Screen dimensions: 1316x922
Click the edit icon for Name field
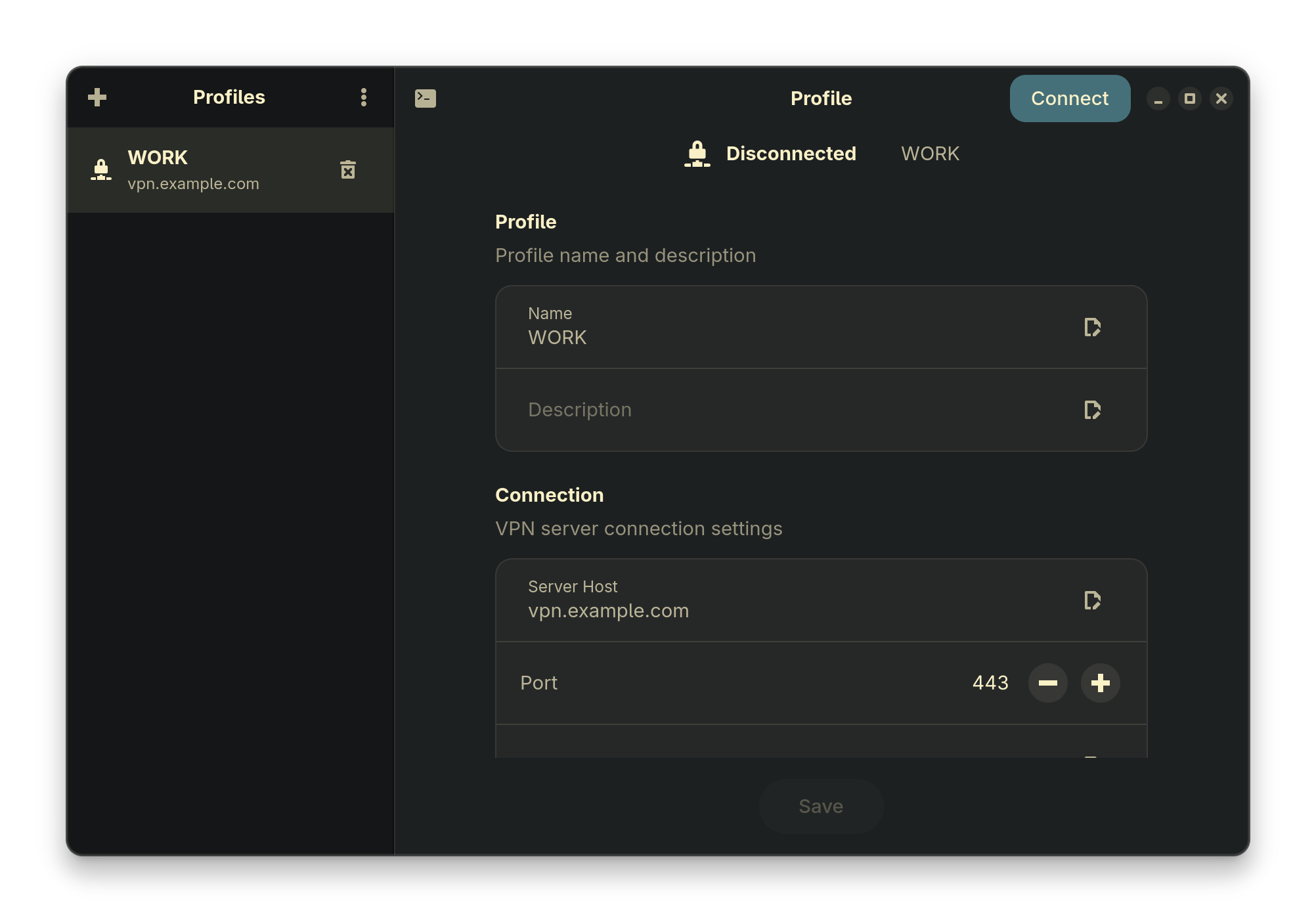(x=1092, y=327)
